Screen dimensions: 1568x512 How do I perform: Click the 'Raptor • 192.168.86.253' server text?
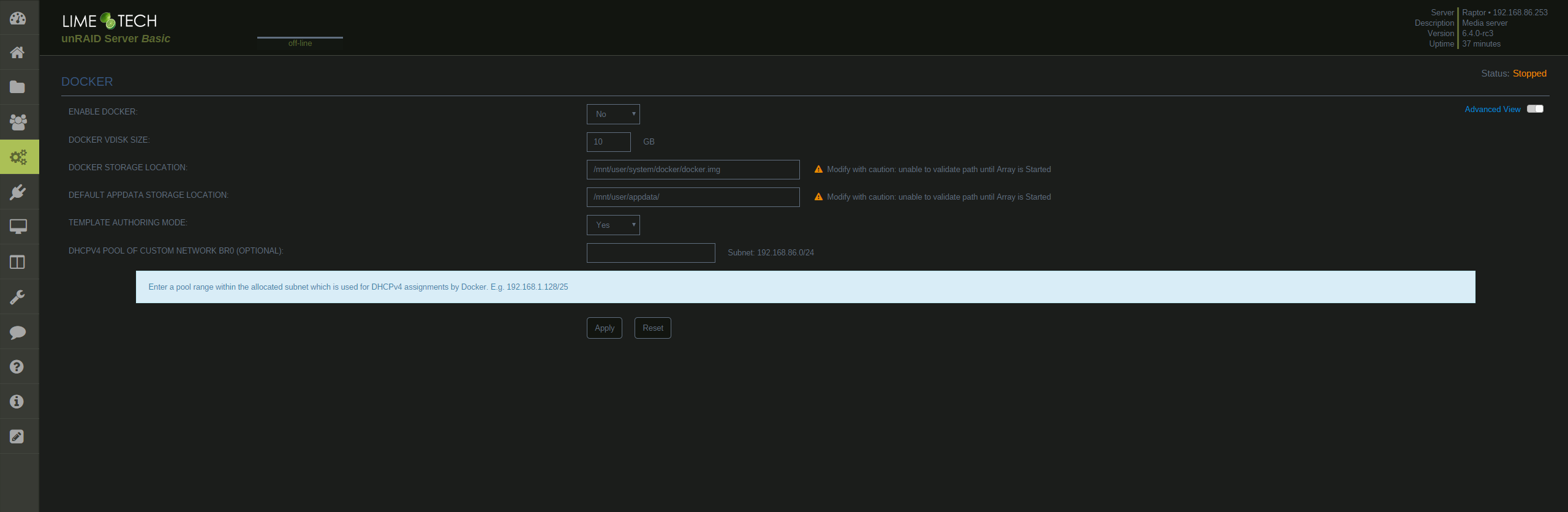point(1504,13)
